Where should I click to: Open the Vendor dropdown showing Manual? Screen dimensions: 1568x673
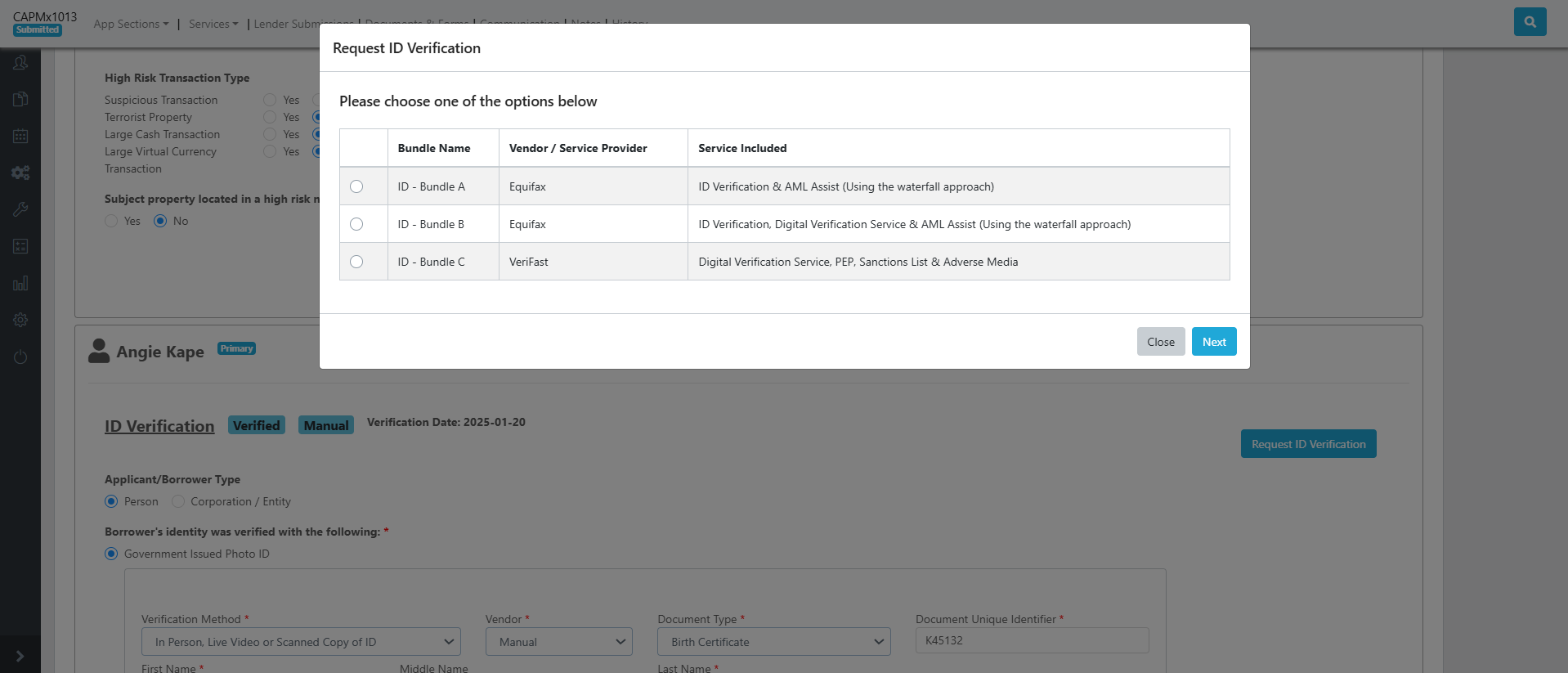[559, 642]
